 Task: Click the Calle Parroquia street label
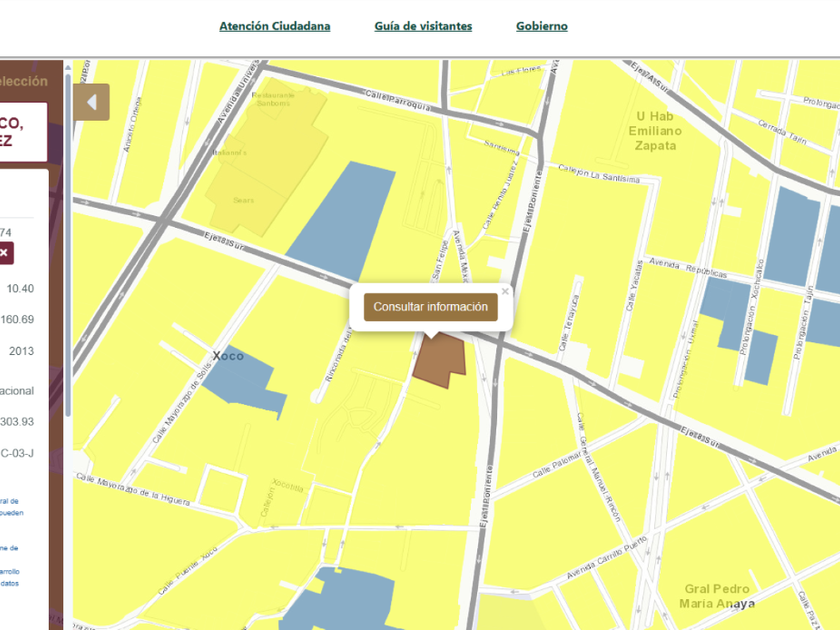click(x=398, y=100)
